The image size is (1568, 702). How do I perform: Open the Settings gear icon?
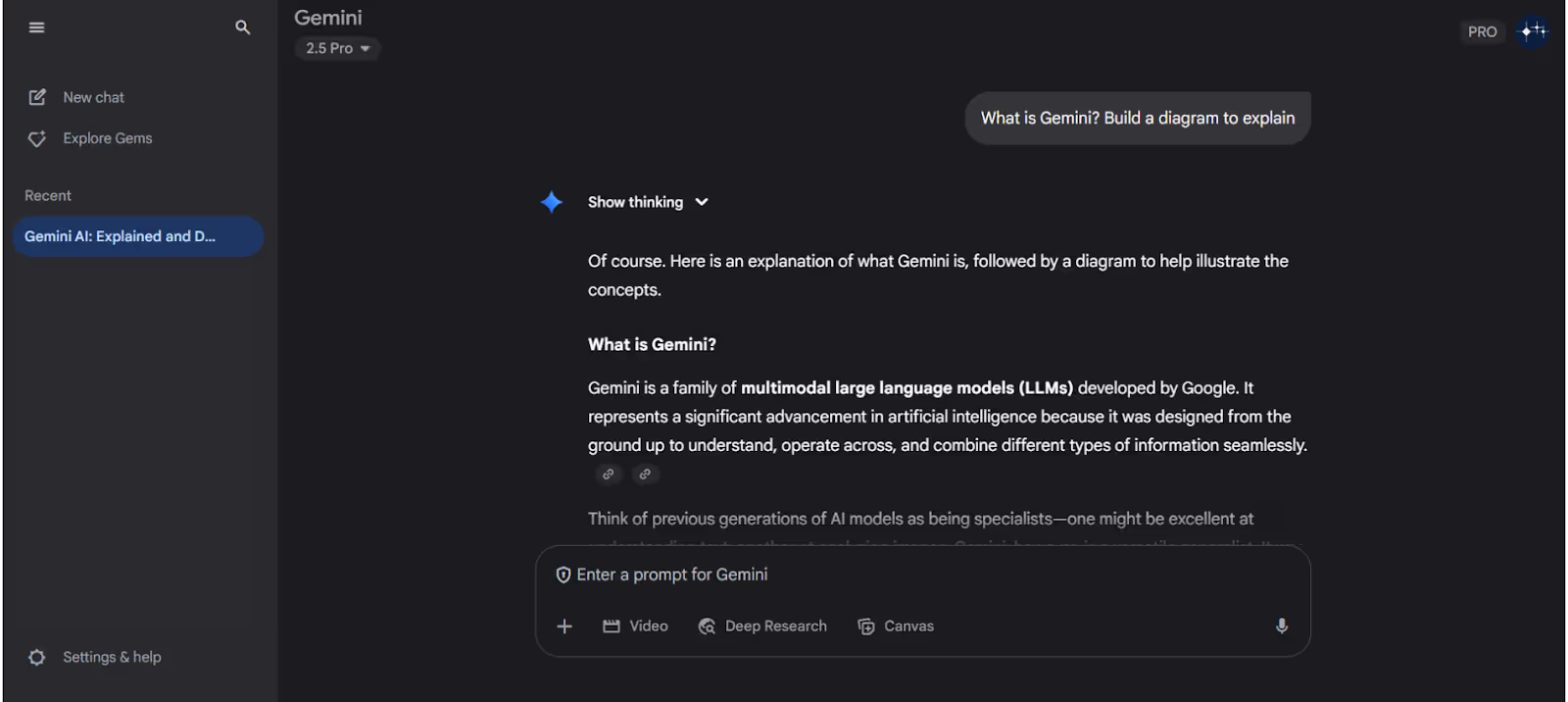pyautogui.click(x=37, y=658)
